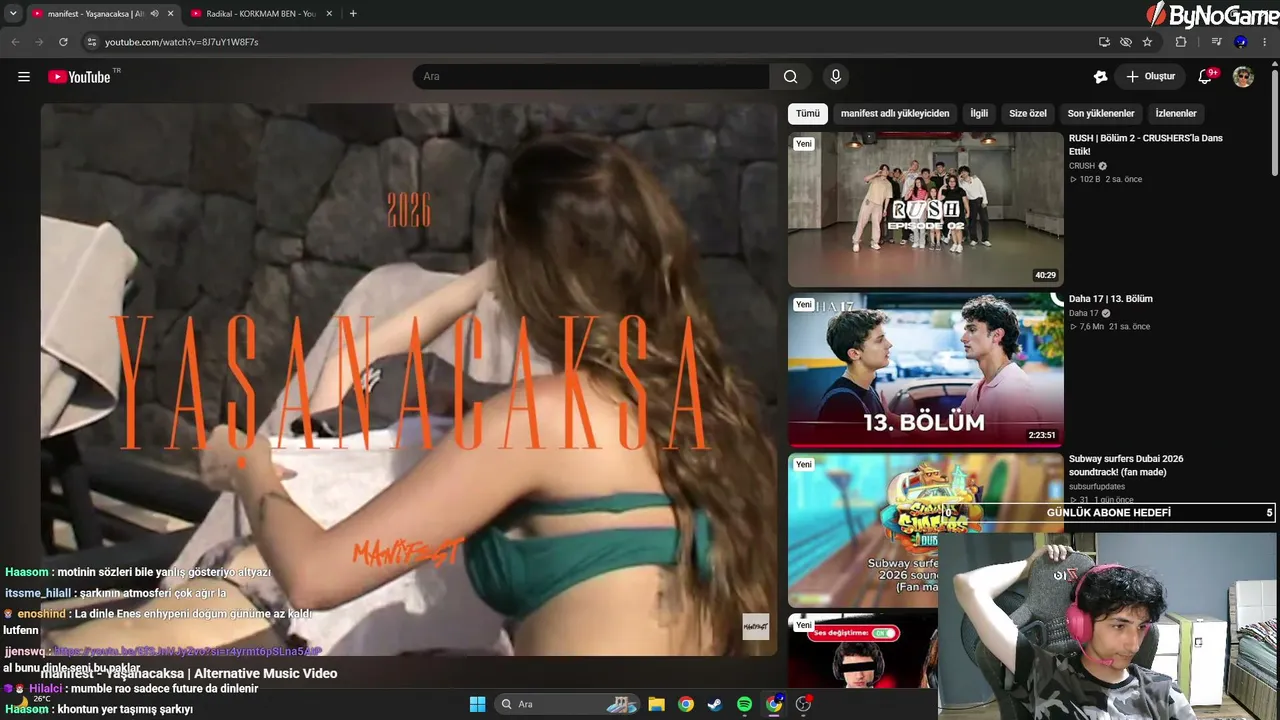Open the Windows Start menu
This screenshot has height=720, width=1280.
coord(477,704)
